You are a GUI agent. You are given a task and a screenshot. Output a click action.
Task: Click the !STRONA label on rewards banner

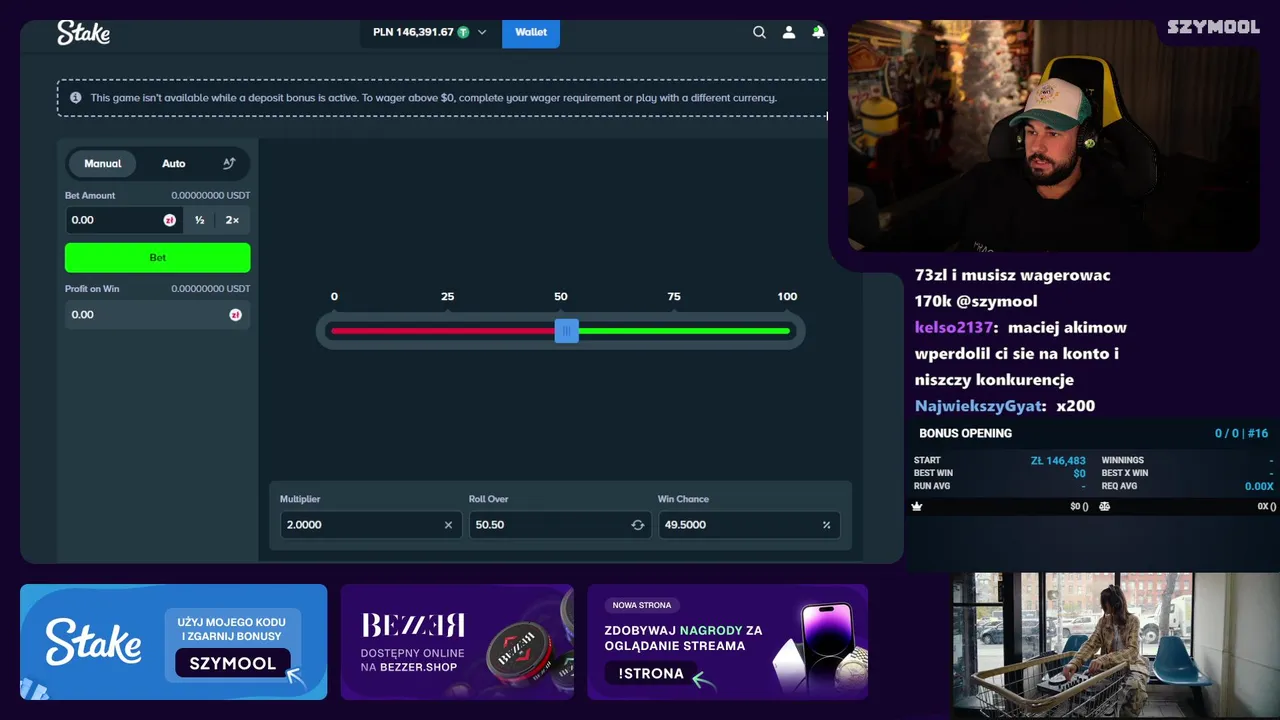(x=651, y=673)
